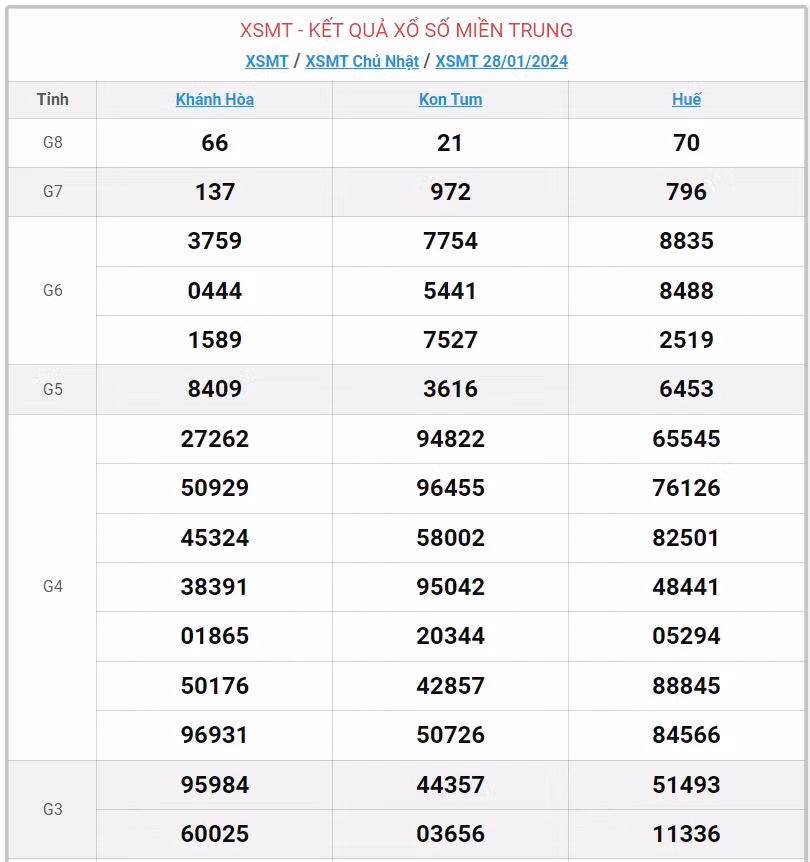Open the XSMT breadcrumb link
Image resolution: width=810 pixels, height=862 pixels.
tap(266, 61)
